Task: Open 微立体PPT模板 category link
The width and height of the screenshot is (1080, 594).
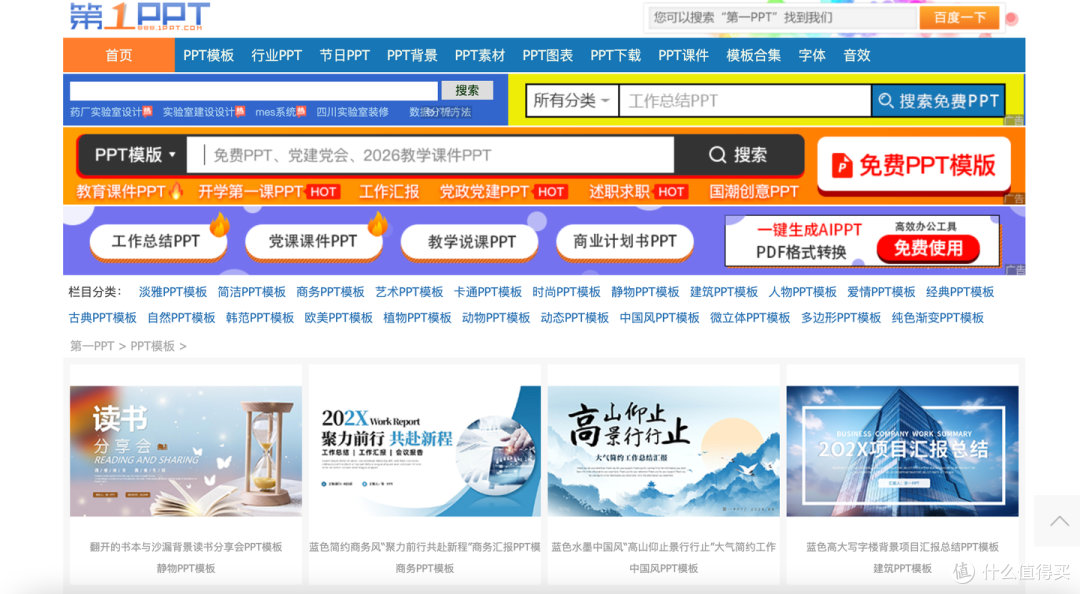Action: pyautogui.click(x=749, y=318)
